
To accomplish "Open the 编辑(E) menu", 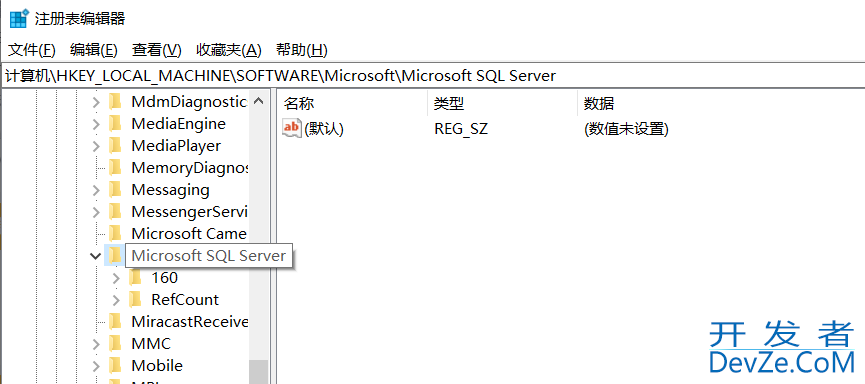I will pos(94,50).
